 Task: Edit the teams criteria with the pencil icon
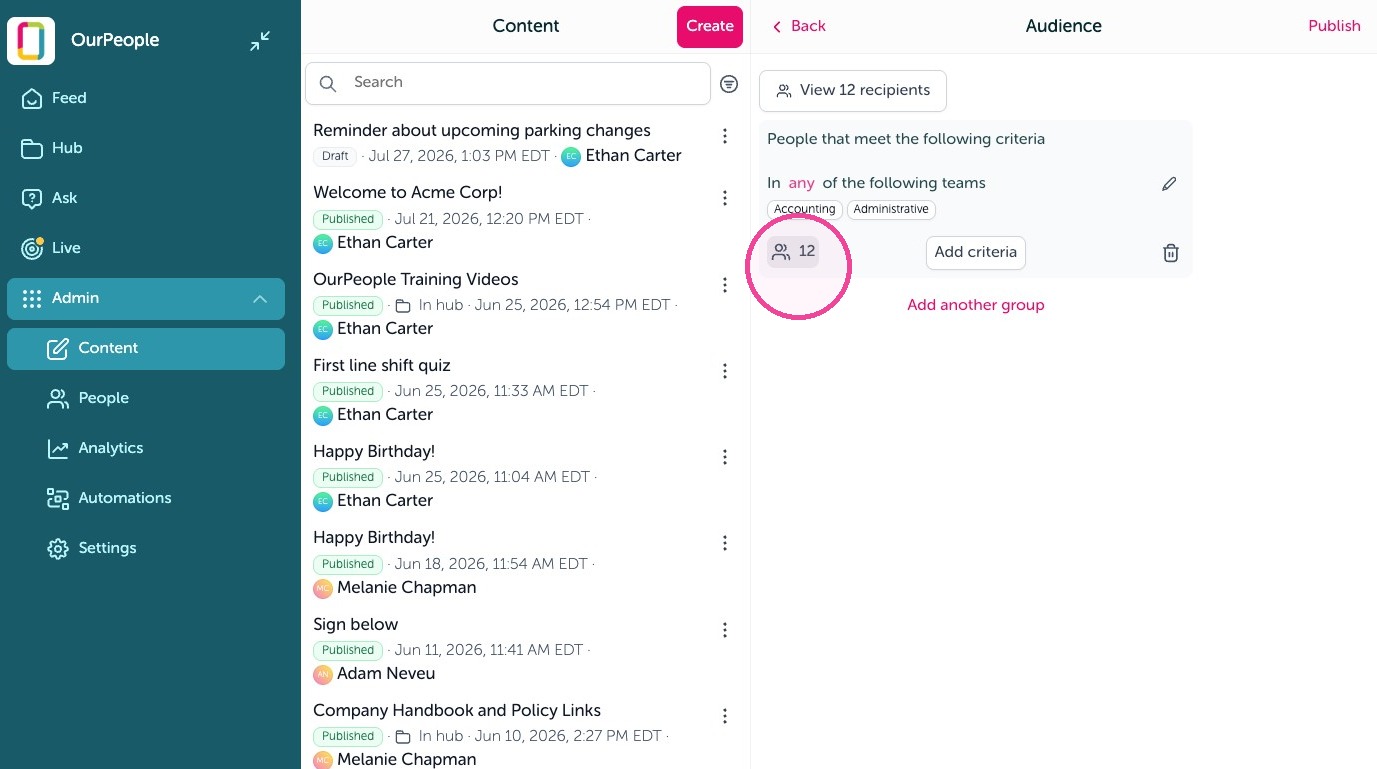tap(1169, 184)
